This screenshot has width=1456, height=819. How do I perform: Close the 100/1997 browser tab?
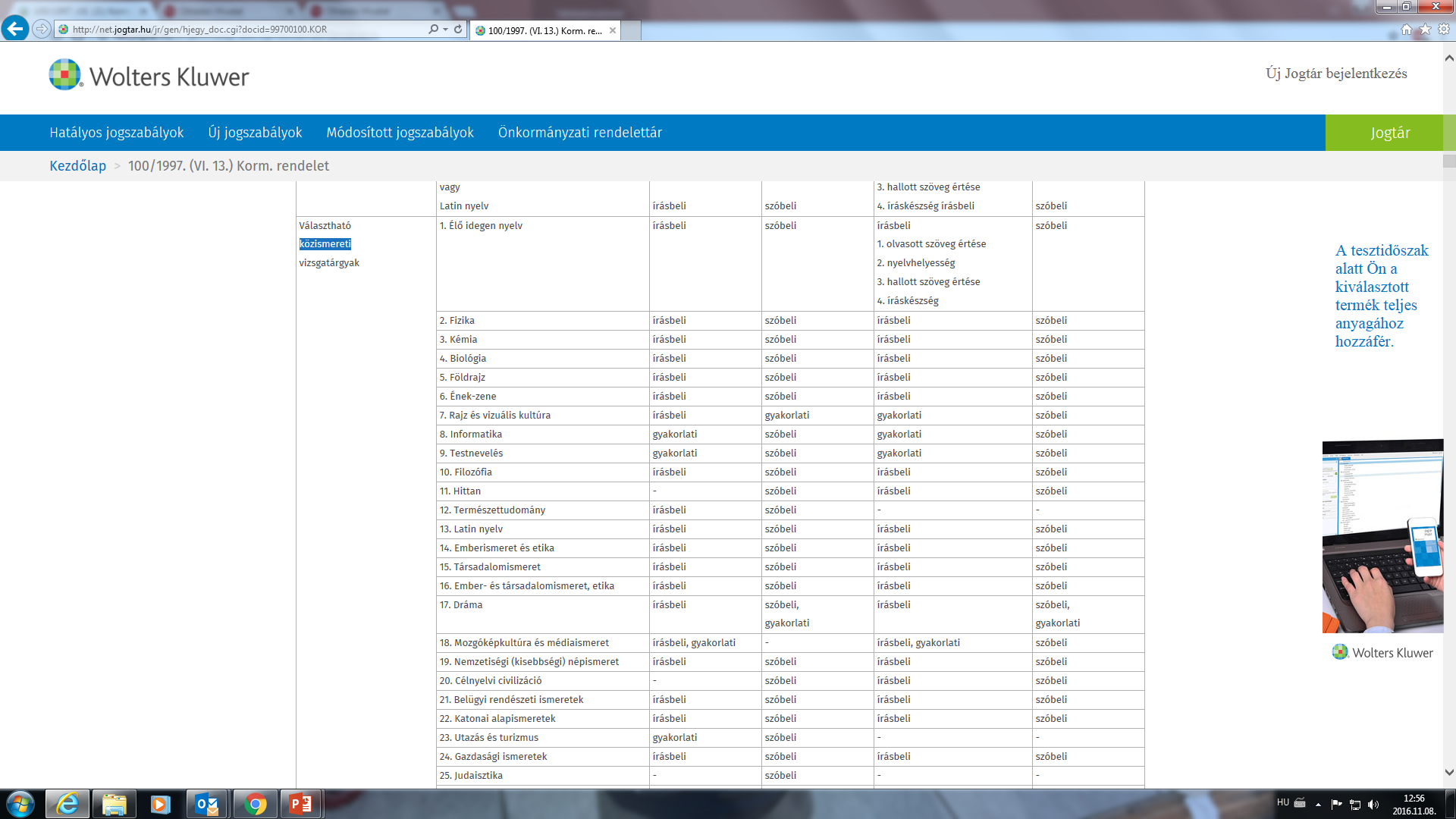pos(613,30)
